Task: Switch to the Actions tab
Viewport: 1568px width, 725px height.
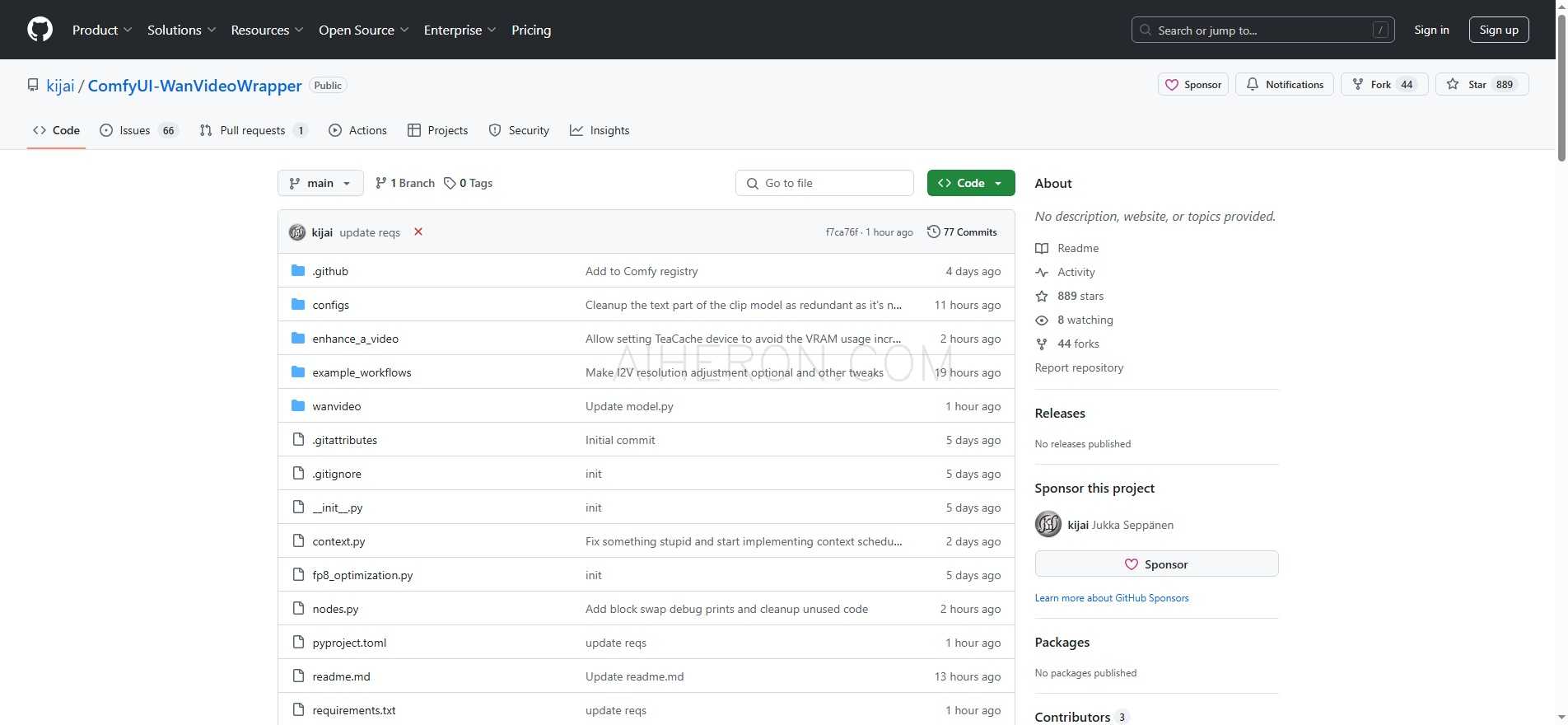Action: coord(357,130)
